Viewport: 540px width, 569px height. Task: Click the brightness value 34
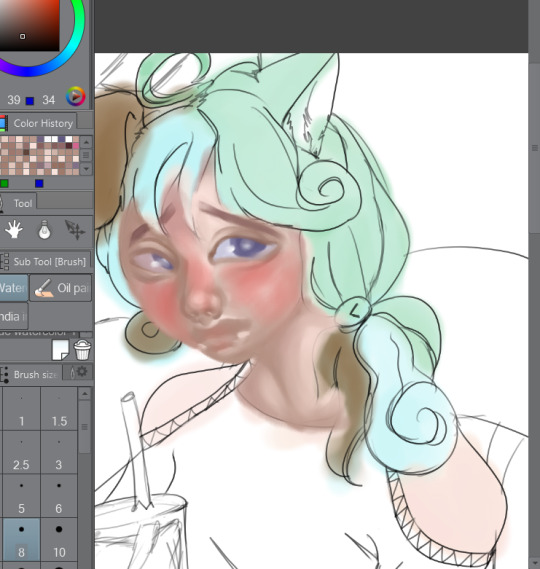(x=49, y=100)
